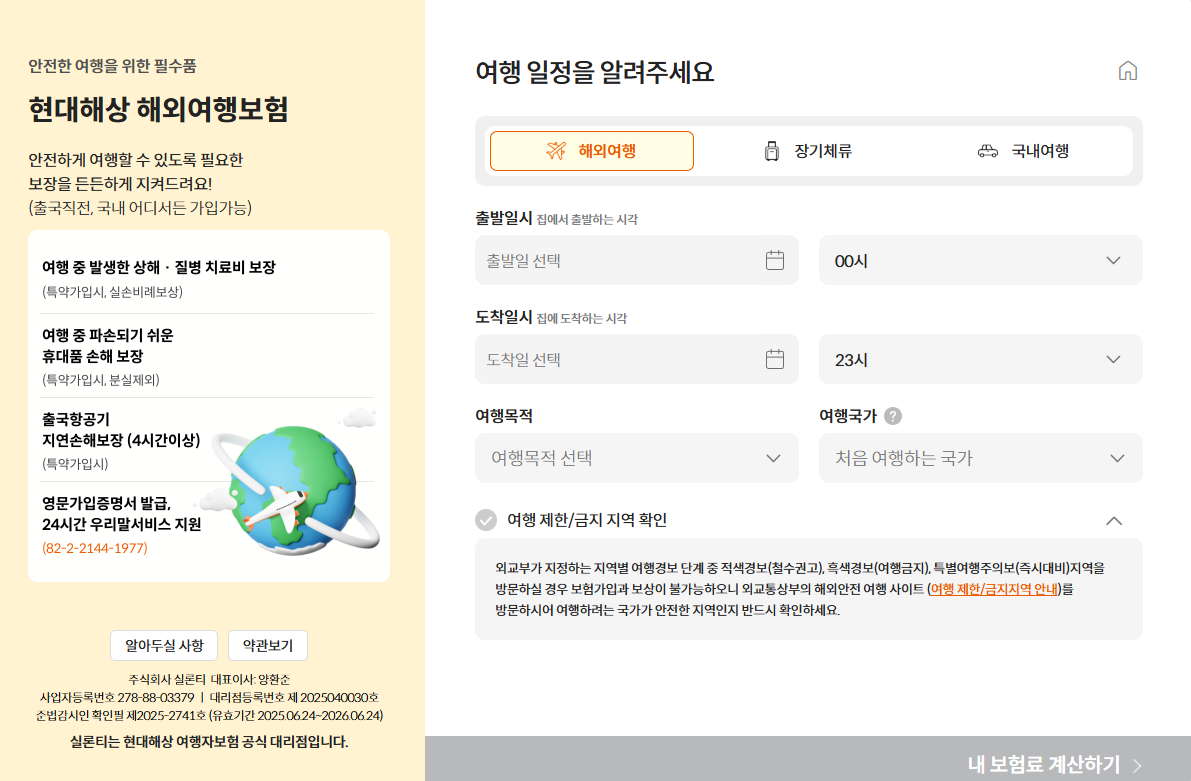Open the 여행 제한/금지지역 안내 link
Image resolution: width=1191 pixels, height=781 pixels.
(994, 589)
